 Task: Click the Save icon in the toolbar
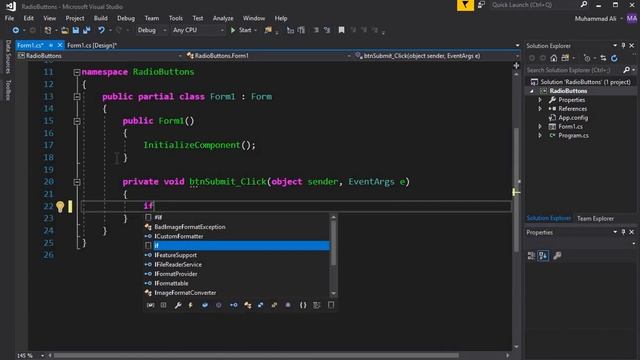76,30
